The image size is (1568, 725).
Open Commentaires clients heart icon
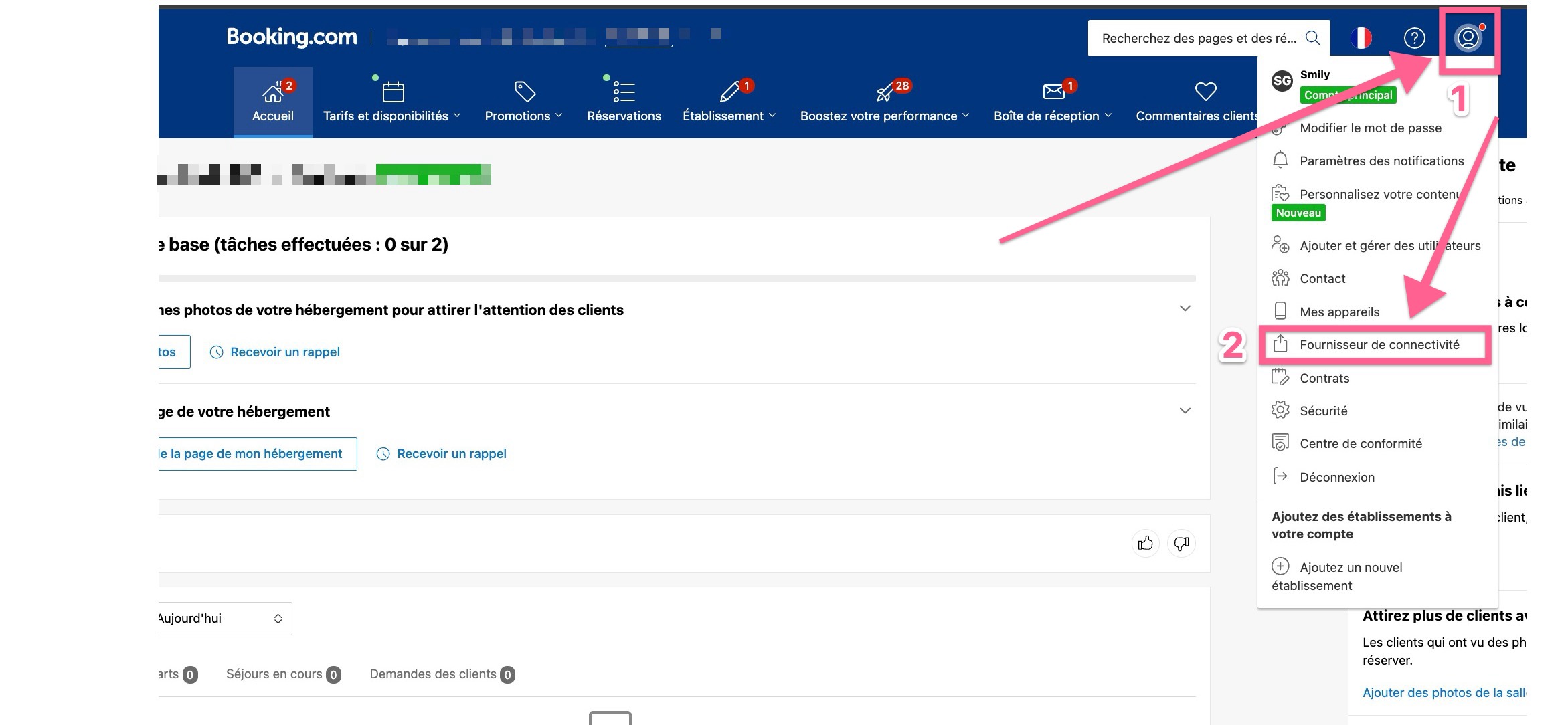[x=1205, y=92]
